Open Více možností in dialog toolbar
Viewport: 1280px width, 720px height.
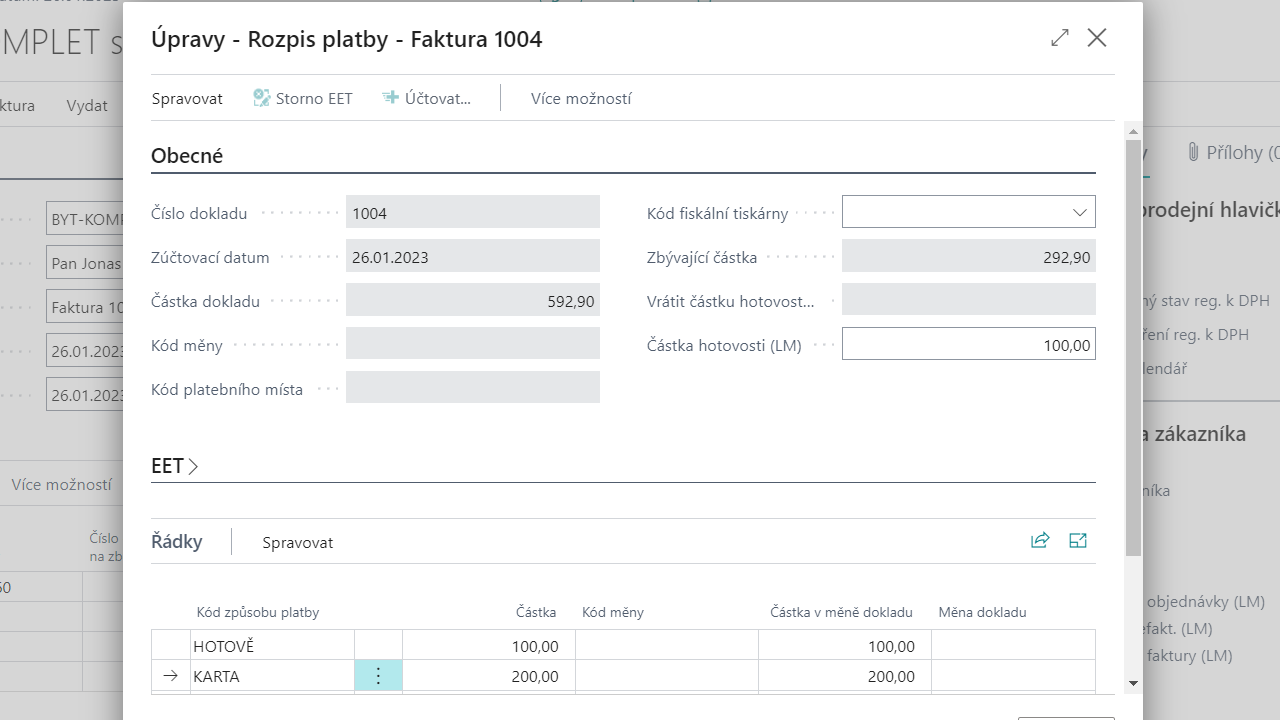pos(580,98)
